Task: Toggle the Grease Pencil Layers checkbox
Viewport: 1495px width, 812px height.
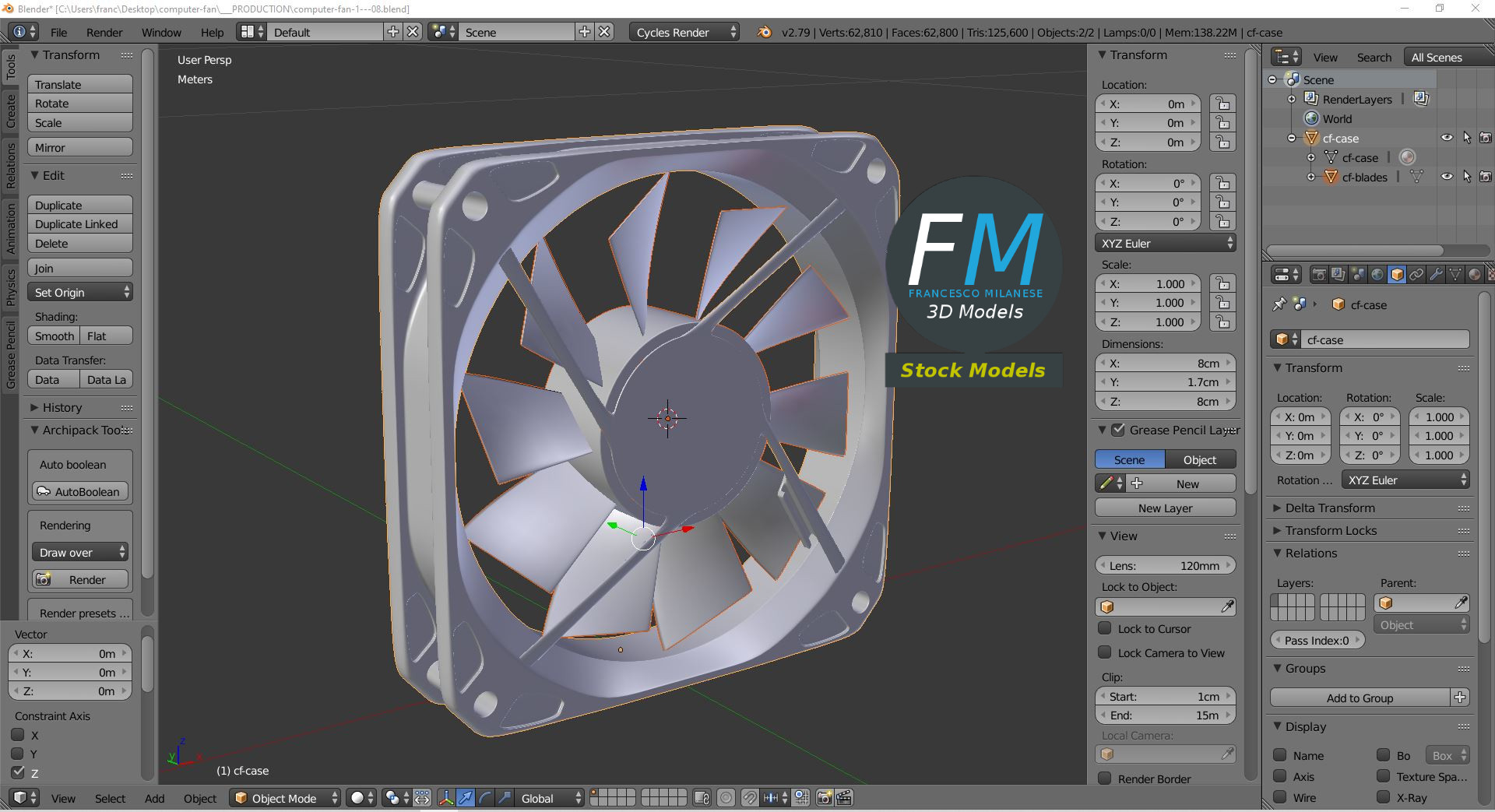Action: pyautogui.click(x=1118, y=430)
